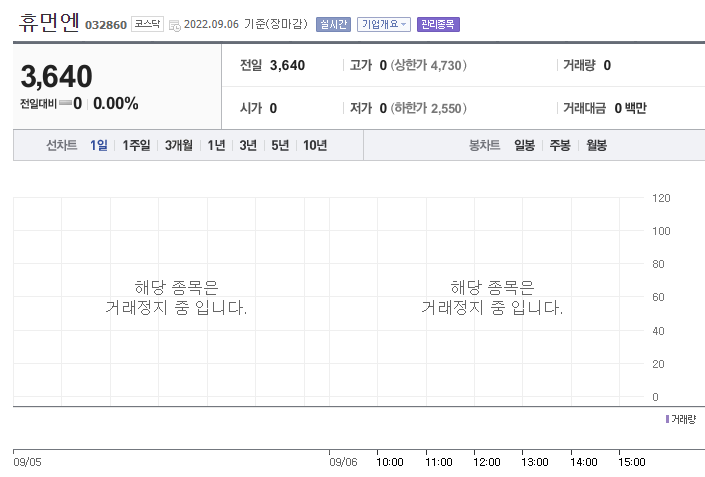Select the 5년 line chart tab

(280, 145)
